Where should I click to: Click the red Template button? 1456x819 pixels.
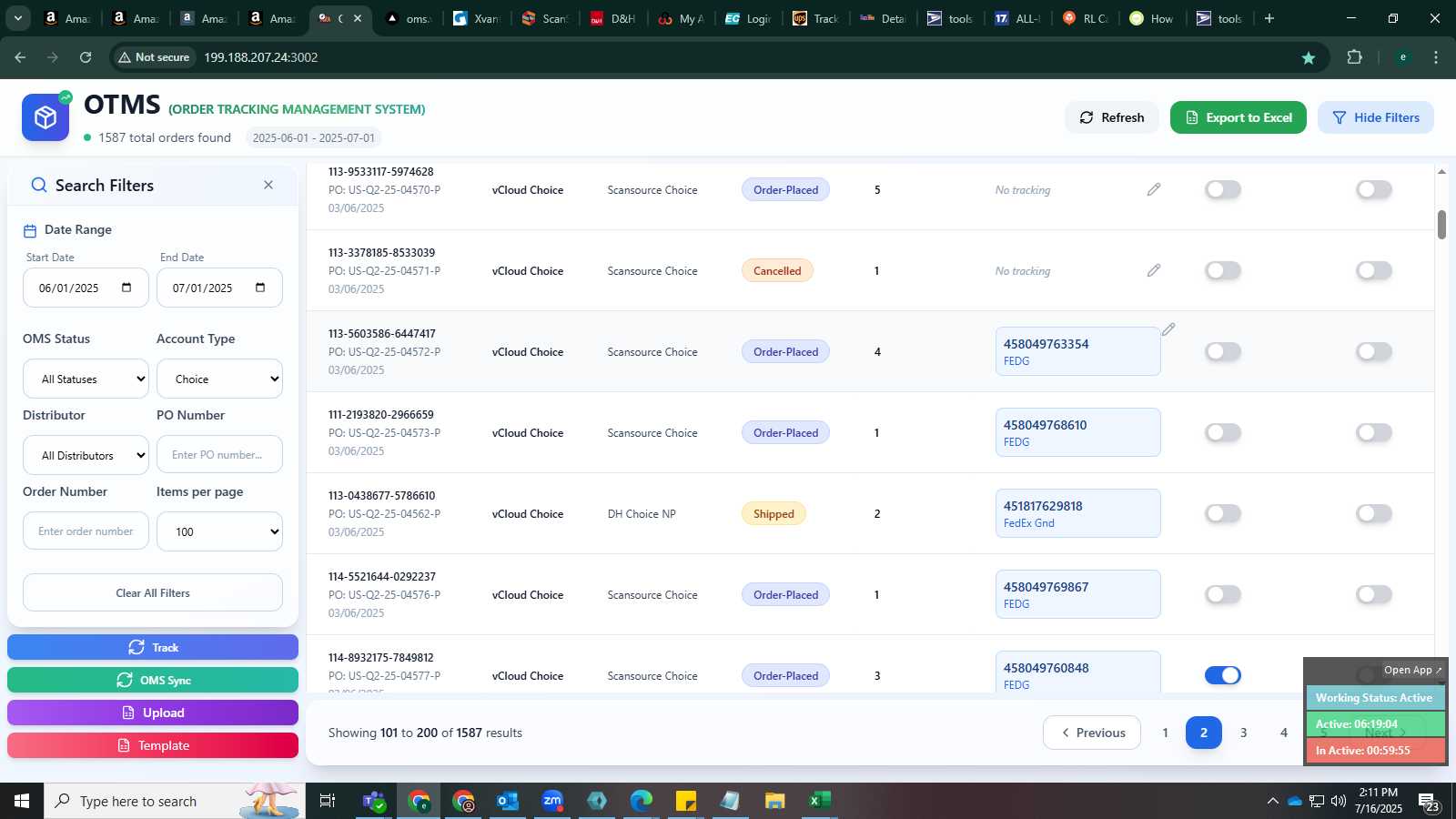(153, 745)
